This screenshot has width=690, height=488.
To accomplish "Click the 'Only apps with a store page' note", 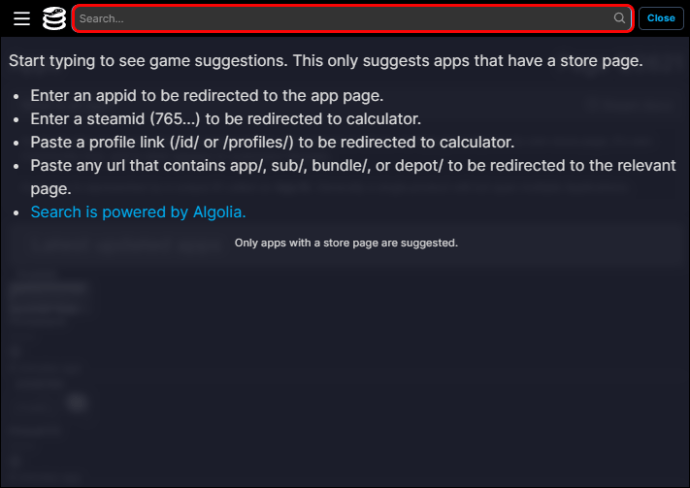I will tap(346, 243).
